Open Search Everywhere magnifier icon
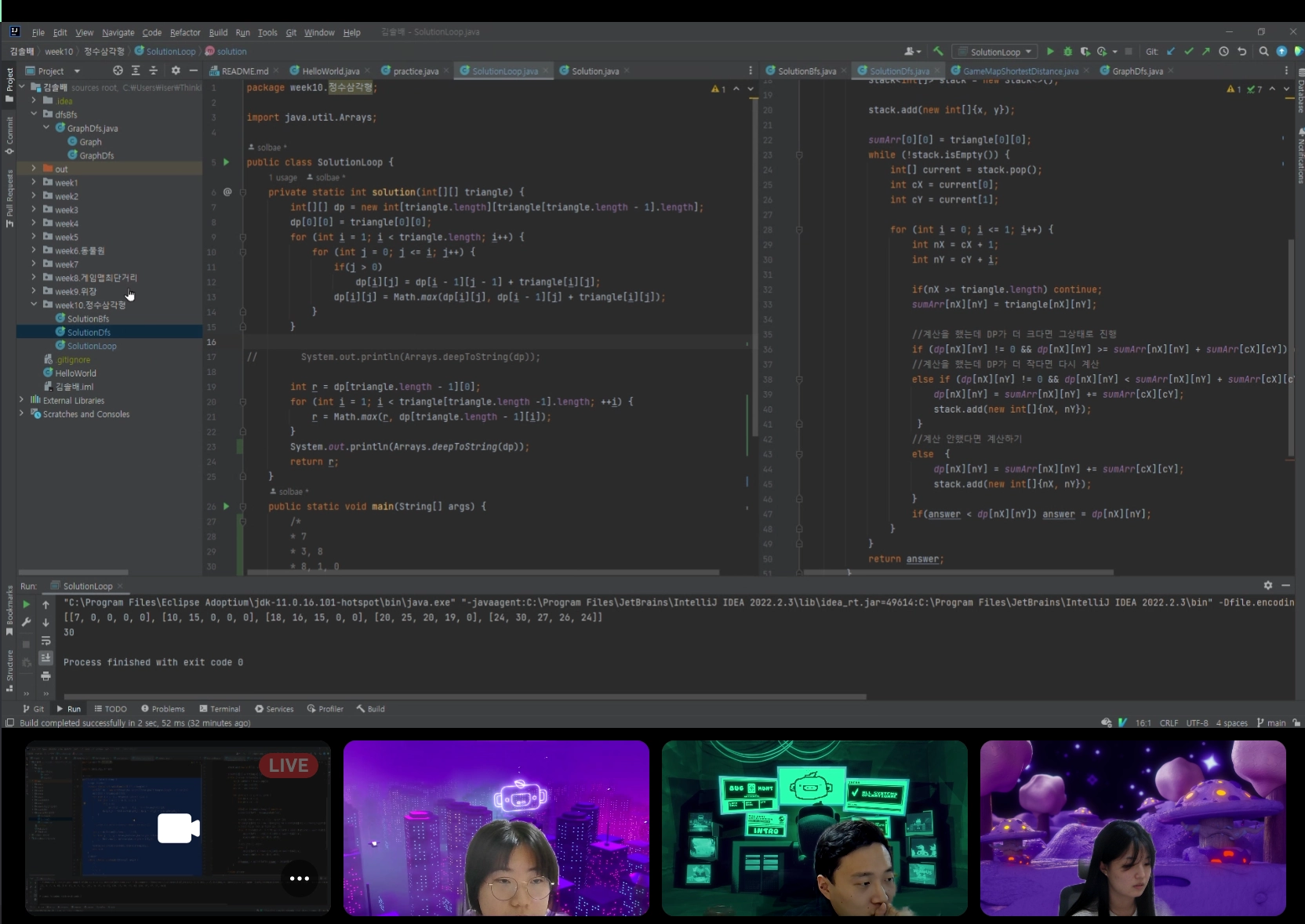 point(1263,52)
